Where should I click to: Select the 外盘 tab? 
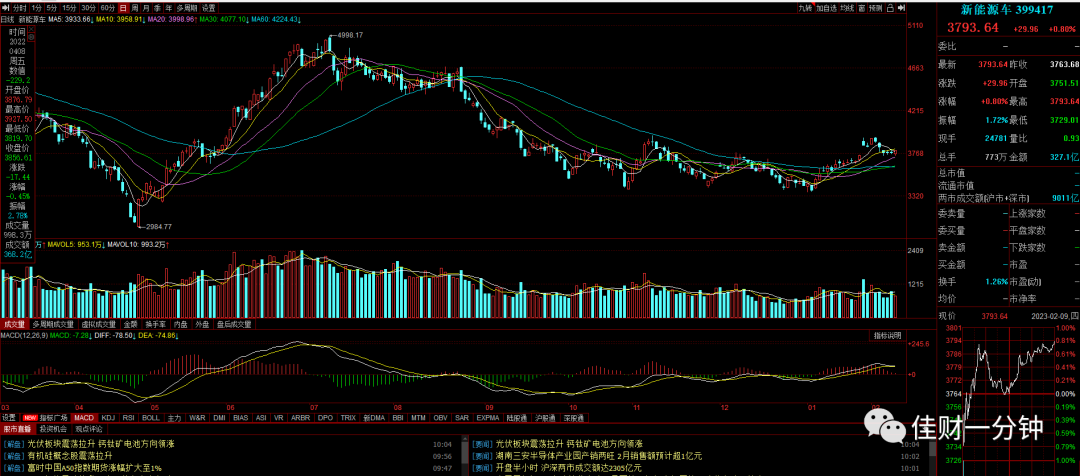coord(203,323)
